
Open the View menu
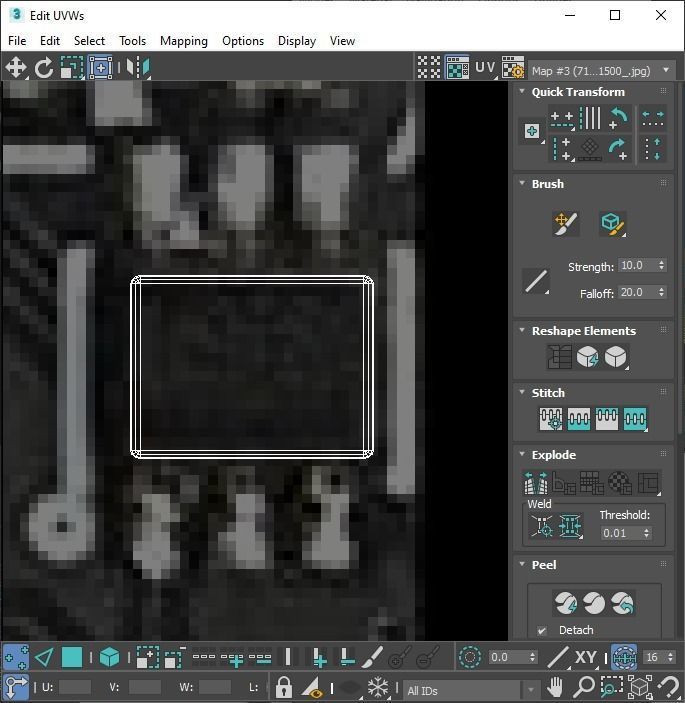click(x=342, y=41)
